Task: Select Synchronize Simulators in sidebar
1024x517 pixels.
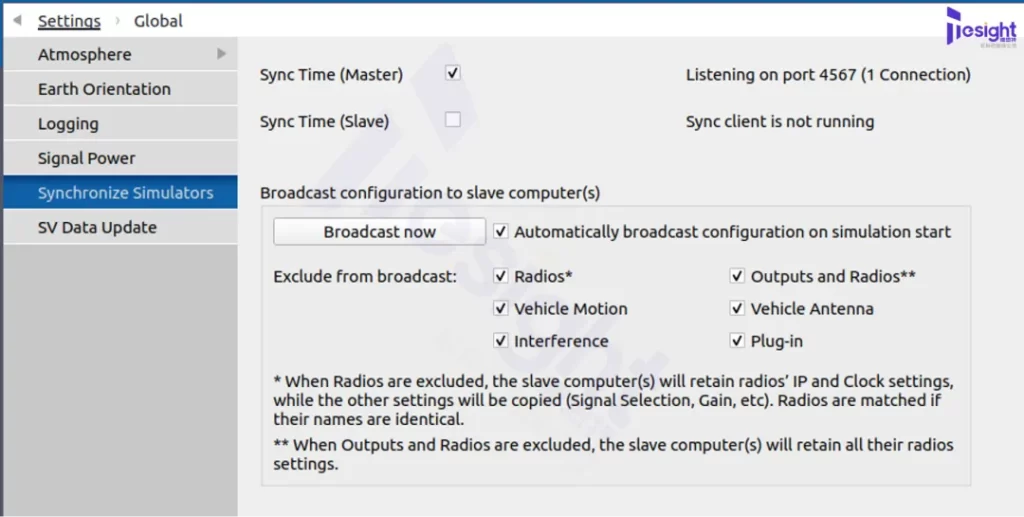Action: coord(125,193)
